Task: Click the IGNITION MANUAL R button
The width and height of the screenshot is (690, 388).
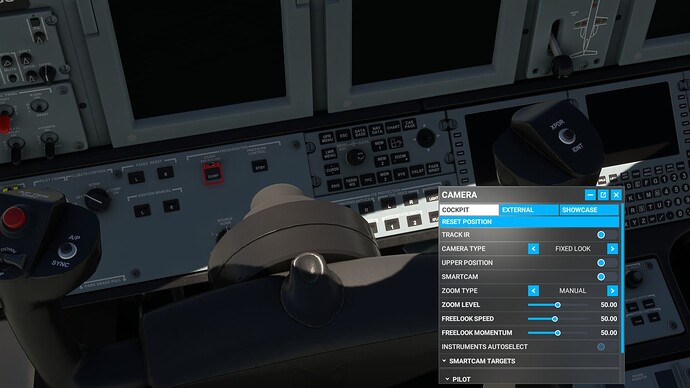Action: pyautogui.click(x=171, y=205)
